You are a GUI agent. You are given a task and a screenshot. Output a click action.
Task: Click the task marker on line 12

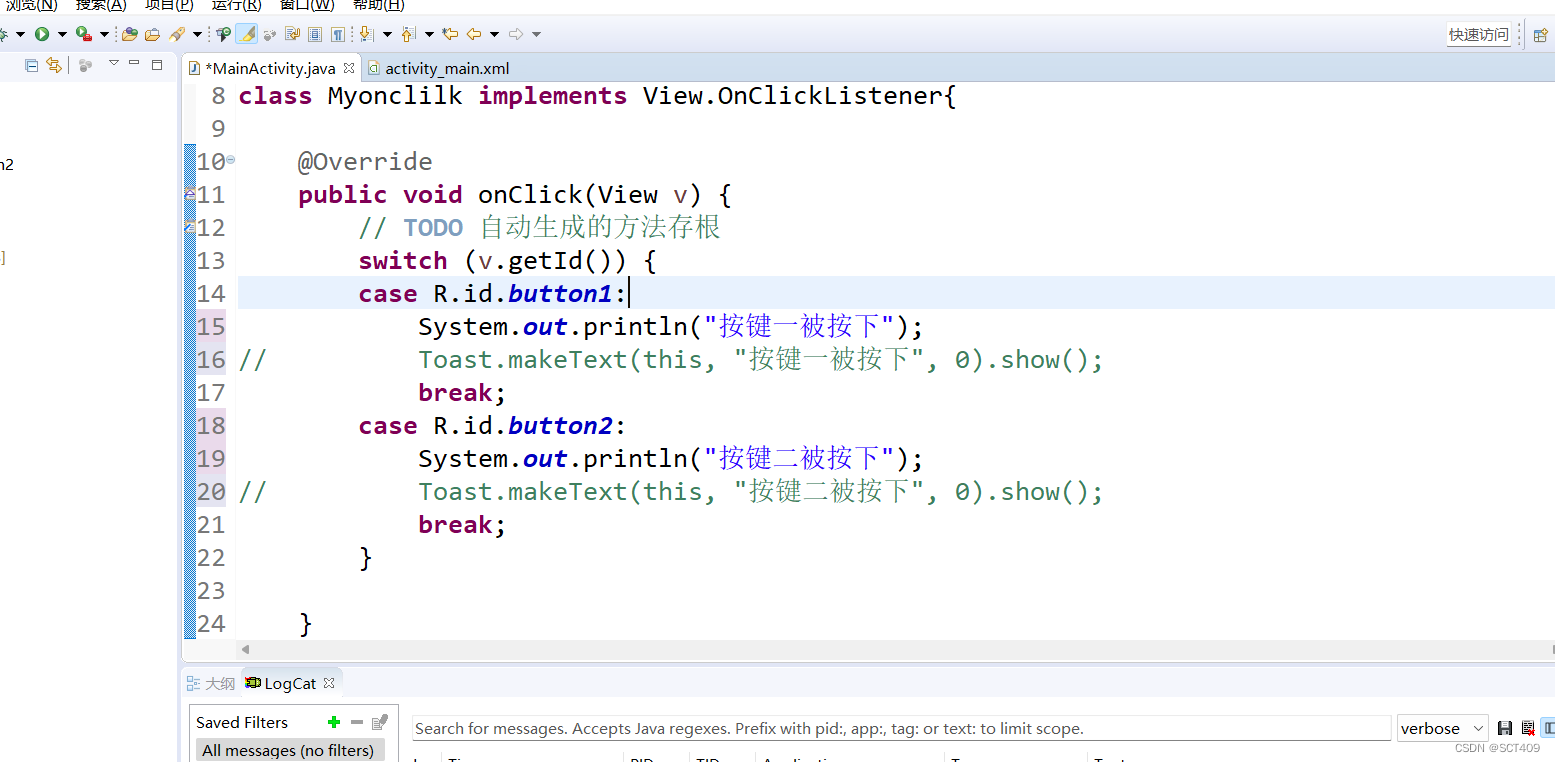(x=190, y=227)
